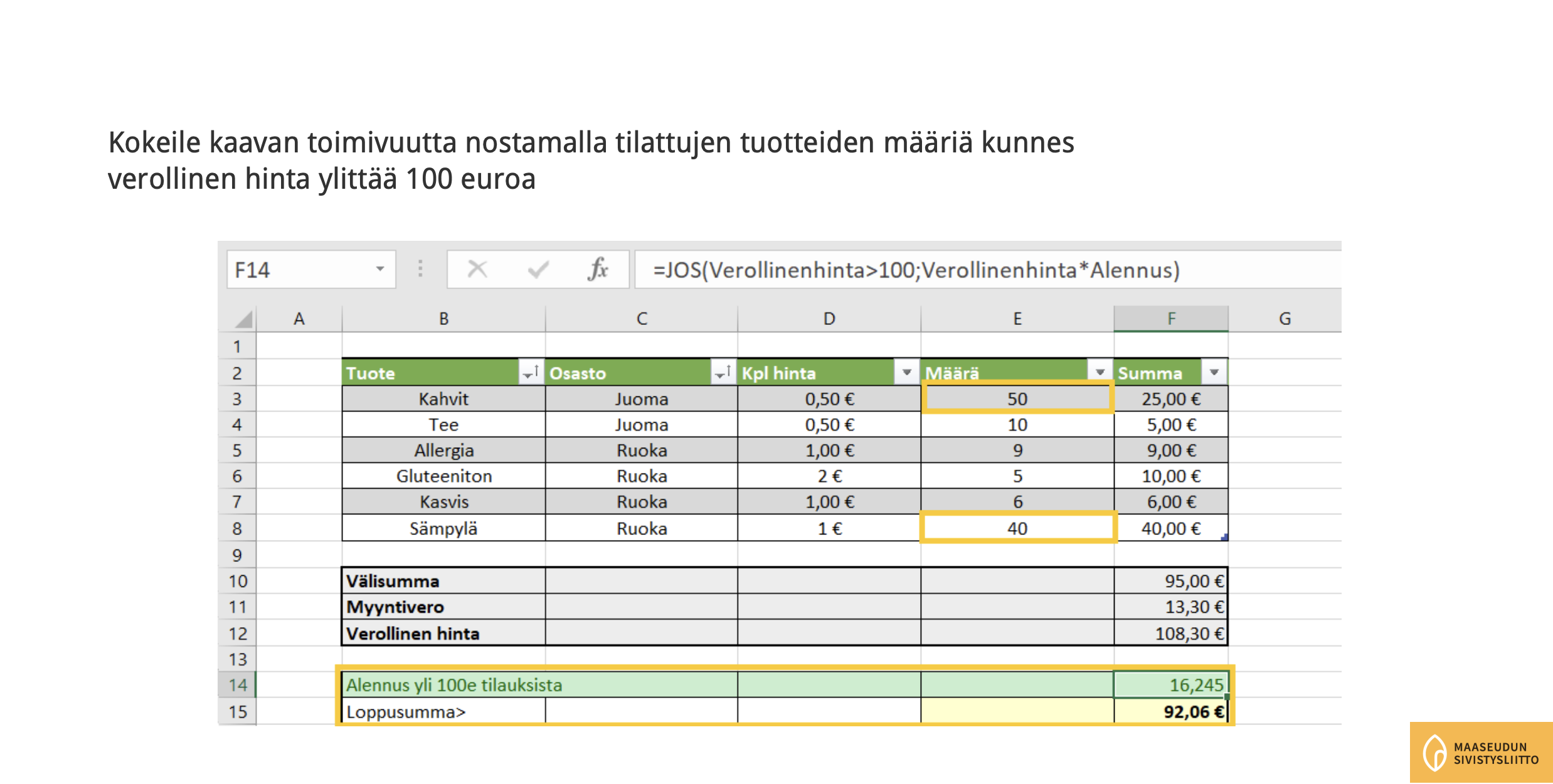Select the subtotal value 95,00 €
1553x784 pixels.
1171,581
